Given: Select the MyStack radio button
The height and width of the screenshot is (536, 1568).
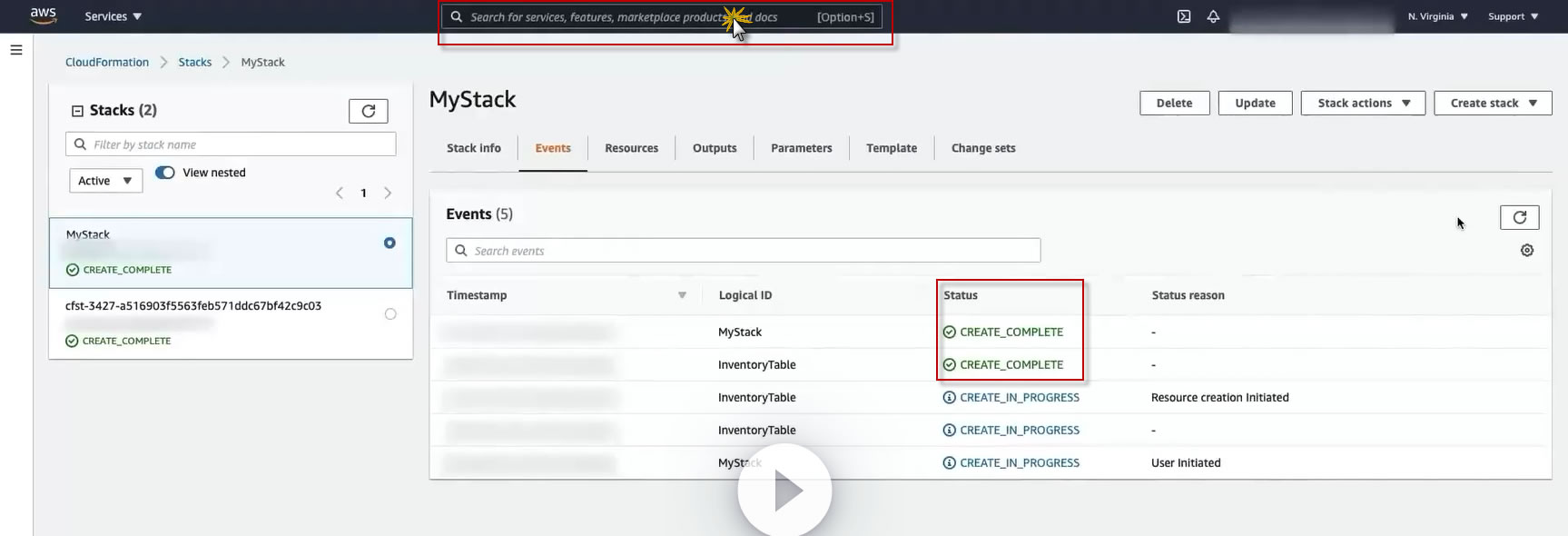Looking at the screenshot, I should [x=390, y=243].
